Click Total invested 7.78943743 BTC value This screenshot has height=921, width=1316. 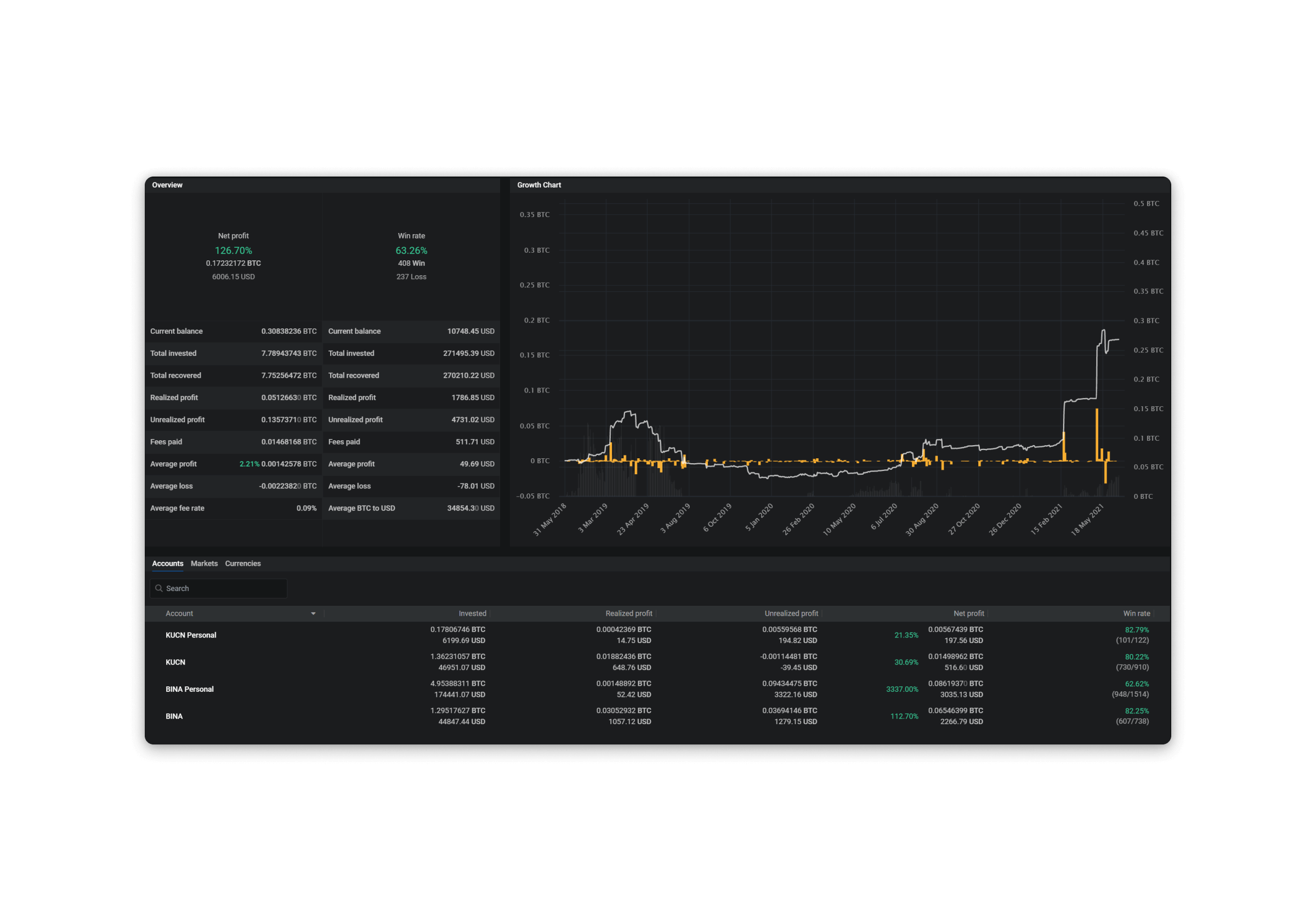(289, 353)
